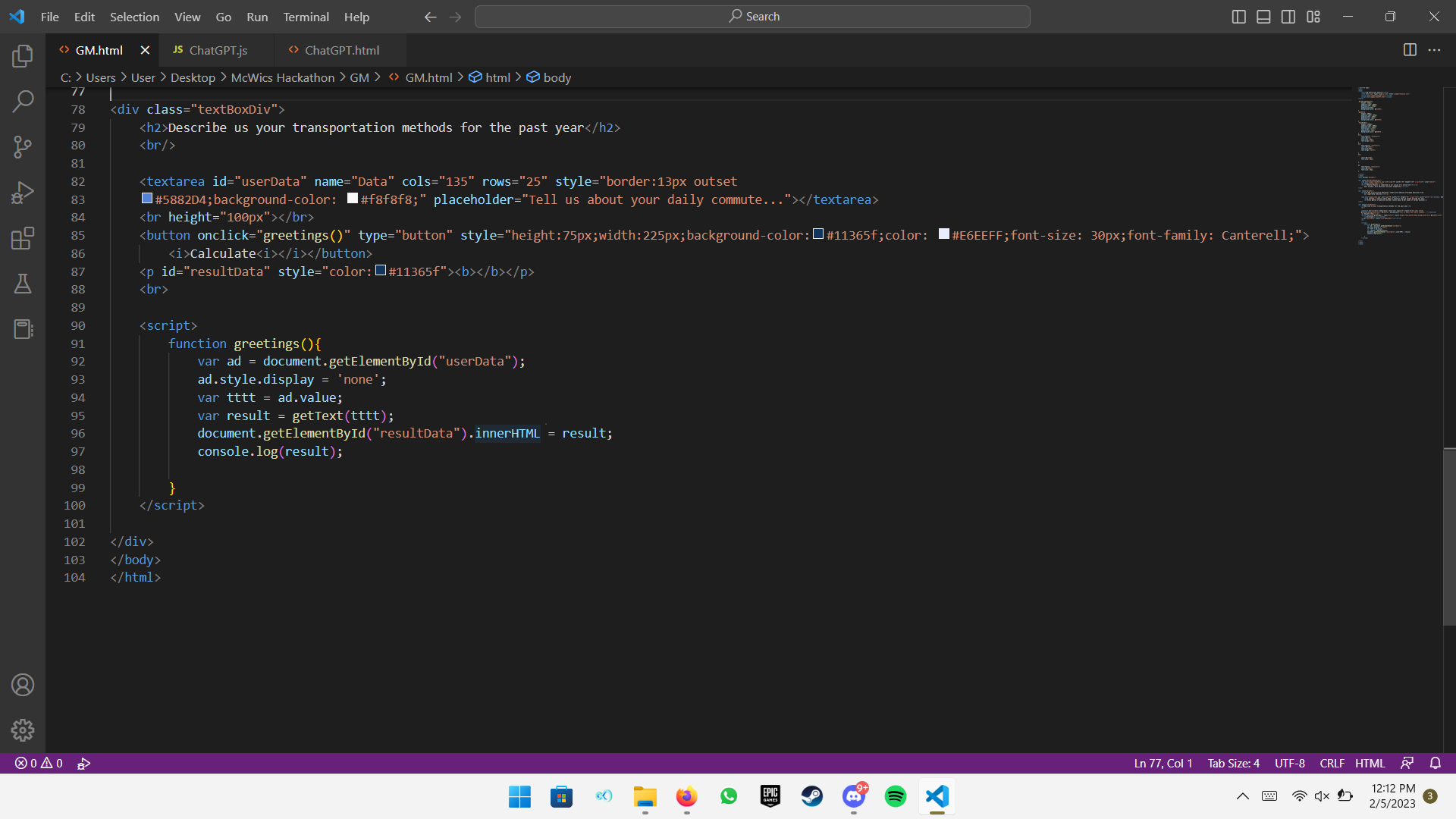This screenshot has width=1456, height=819.
Task: Toggle primary side bar layout button
Action: 1238,17
